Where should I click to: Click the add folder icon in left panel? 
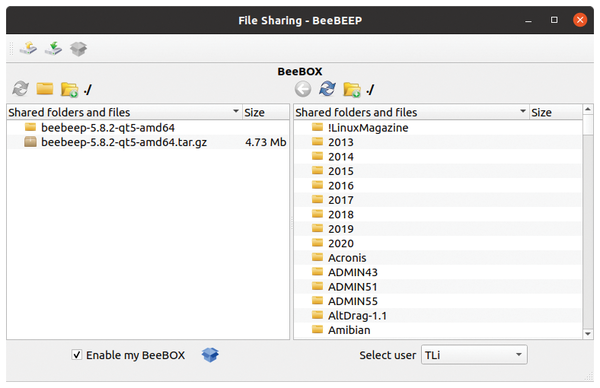tap(69, 89)
